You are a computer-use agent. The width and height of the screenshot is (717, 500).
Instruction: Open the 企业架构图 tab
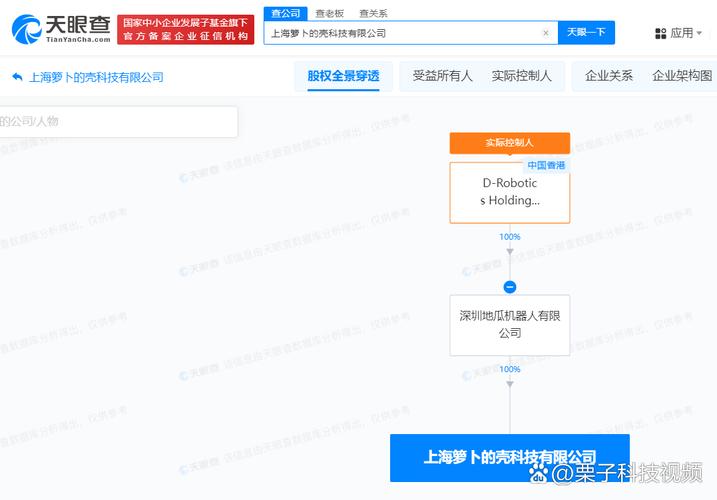pyautogui.click(x=682, y=76)
